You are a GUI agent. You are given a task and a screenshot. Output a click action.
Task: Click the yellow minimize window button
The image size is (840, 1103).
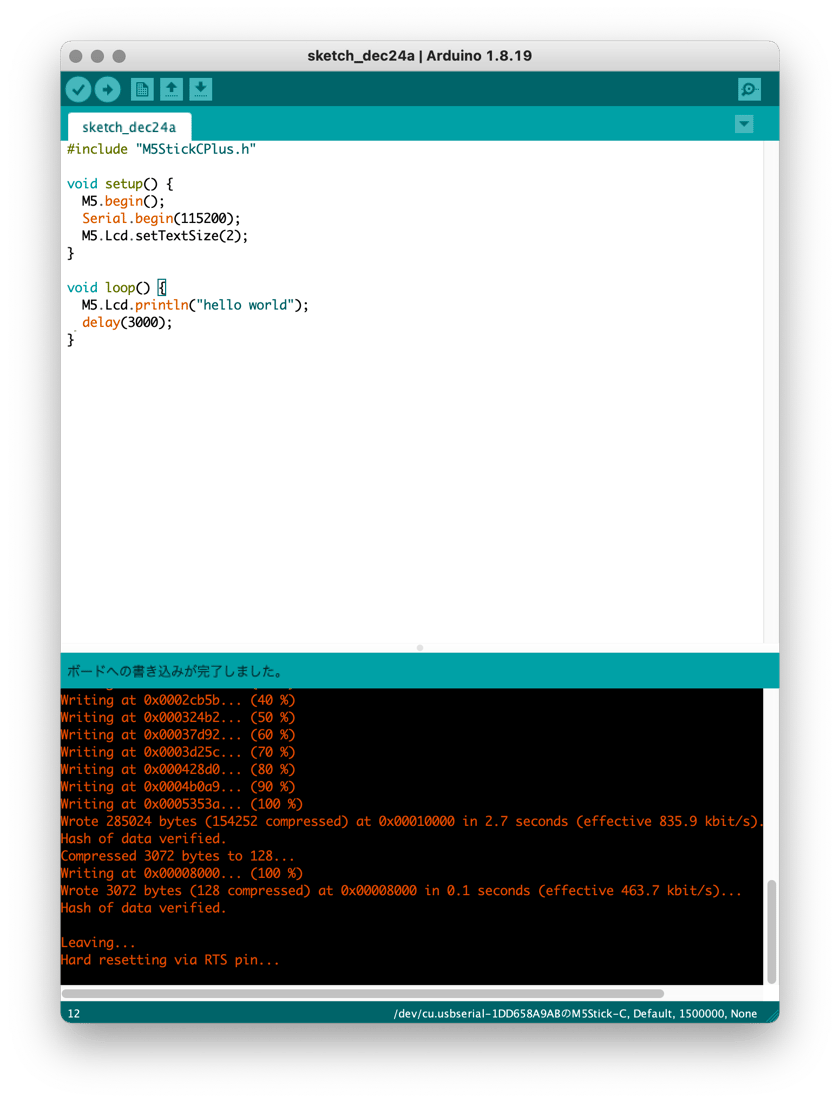click(98, 56)
